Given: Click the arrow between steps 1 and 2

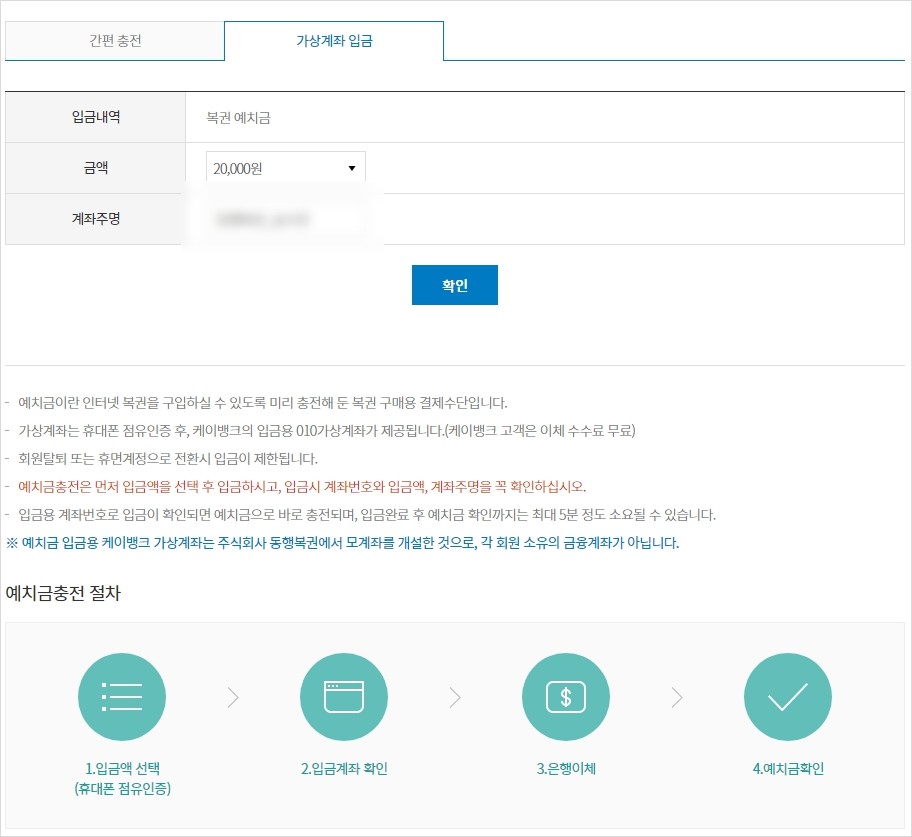Looking at the screenshot, I should pyautogui.click(x=233, y=697).
